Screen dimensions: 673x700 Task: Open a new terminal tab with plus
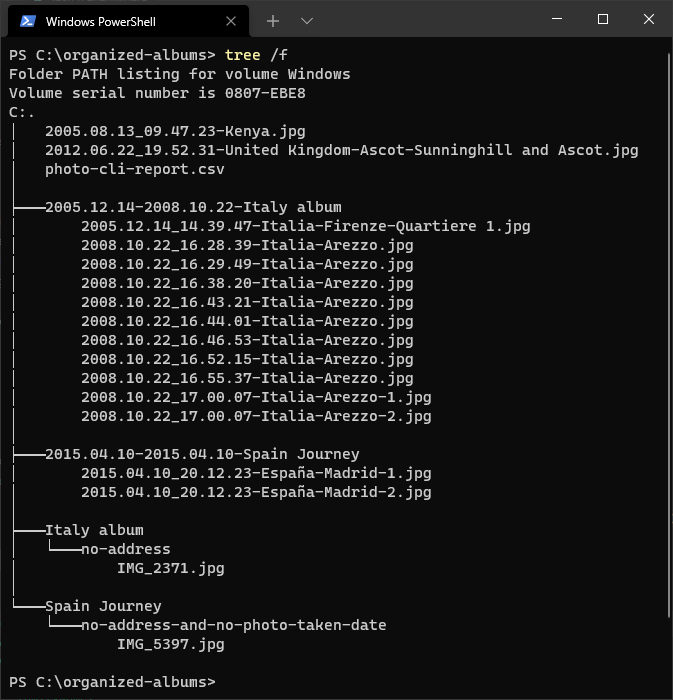tap(273, 21)
